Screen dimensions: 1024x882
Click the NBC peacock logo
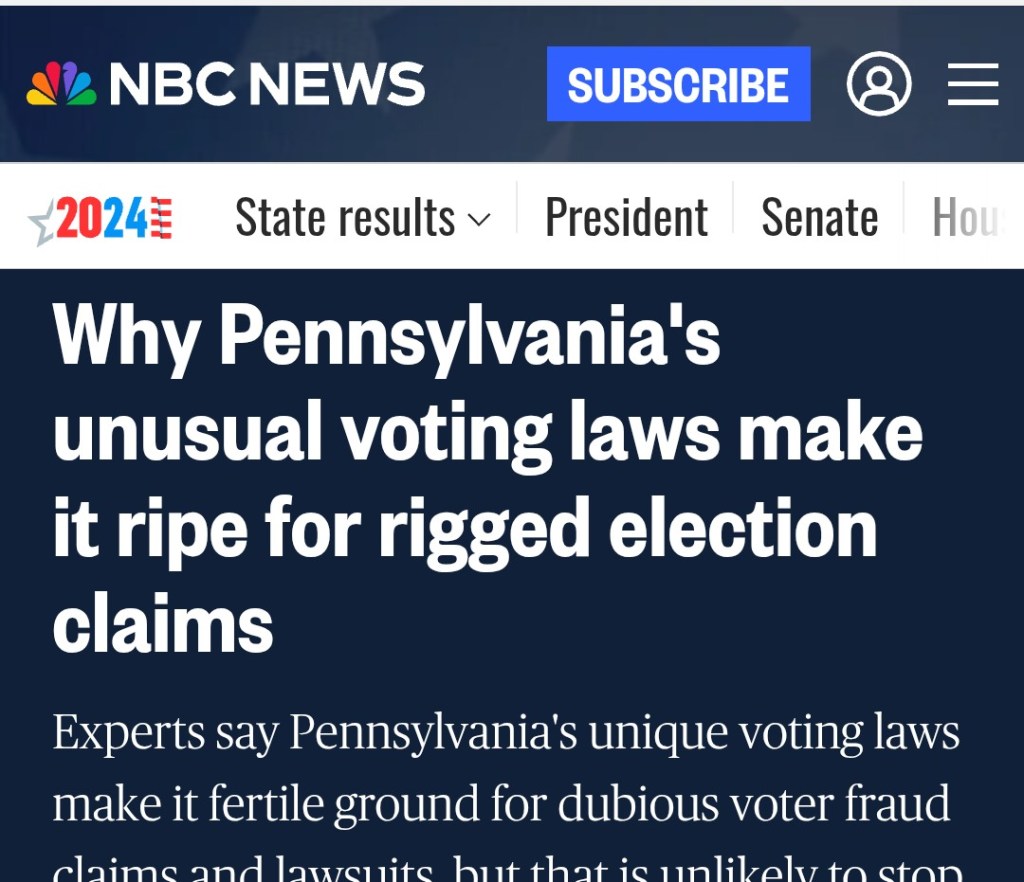click(x=62, y=84)
